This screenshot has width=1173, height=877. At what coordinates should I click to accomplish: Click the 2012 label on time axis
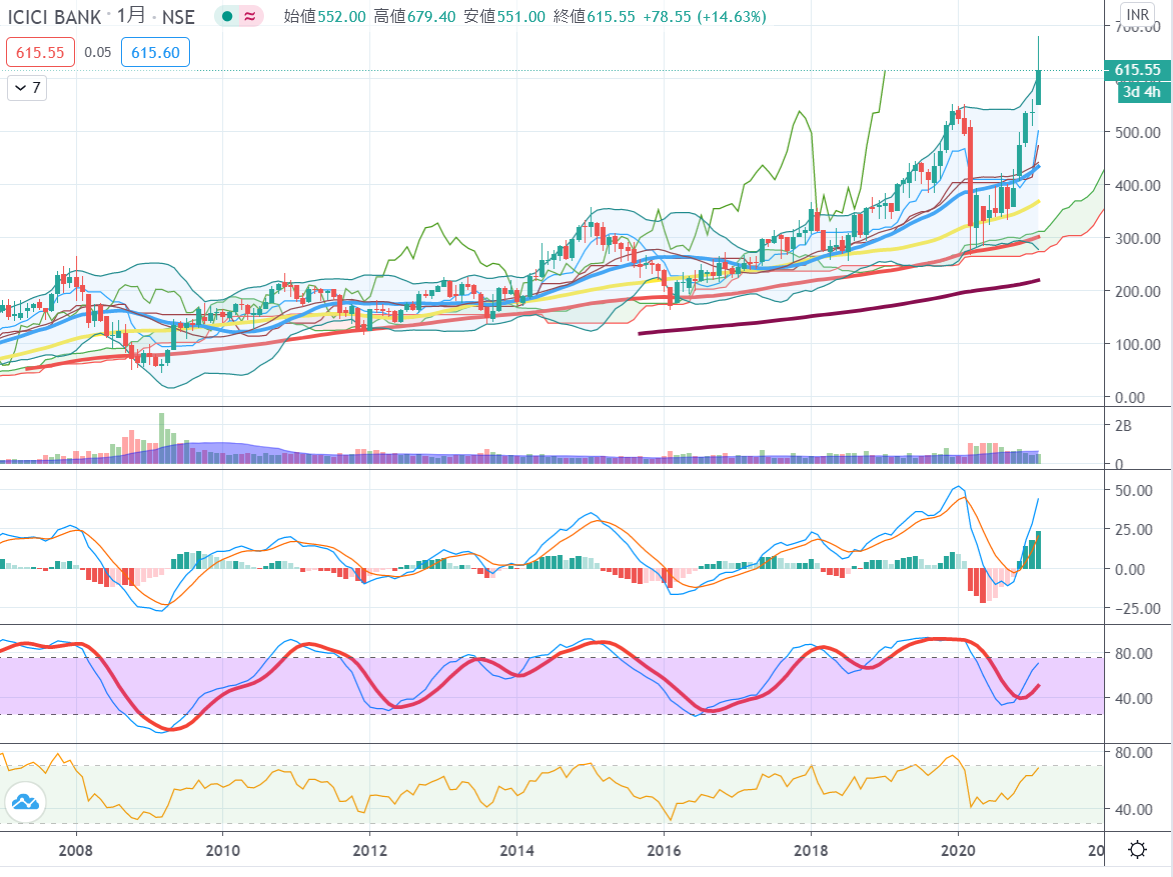tap(370, 850)
